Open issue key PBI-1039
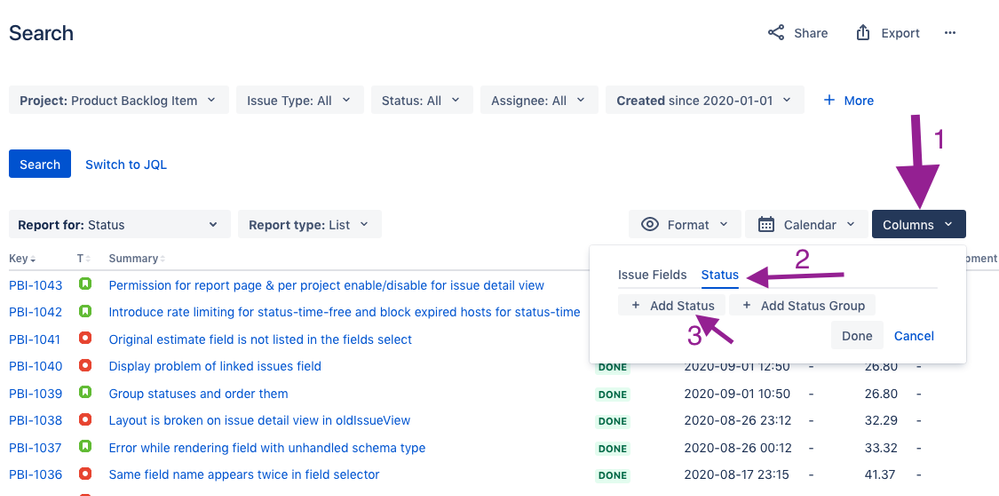 pos(36,393)
